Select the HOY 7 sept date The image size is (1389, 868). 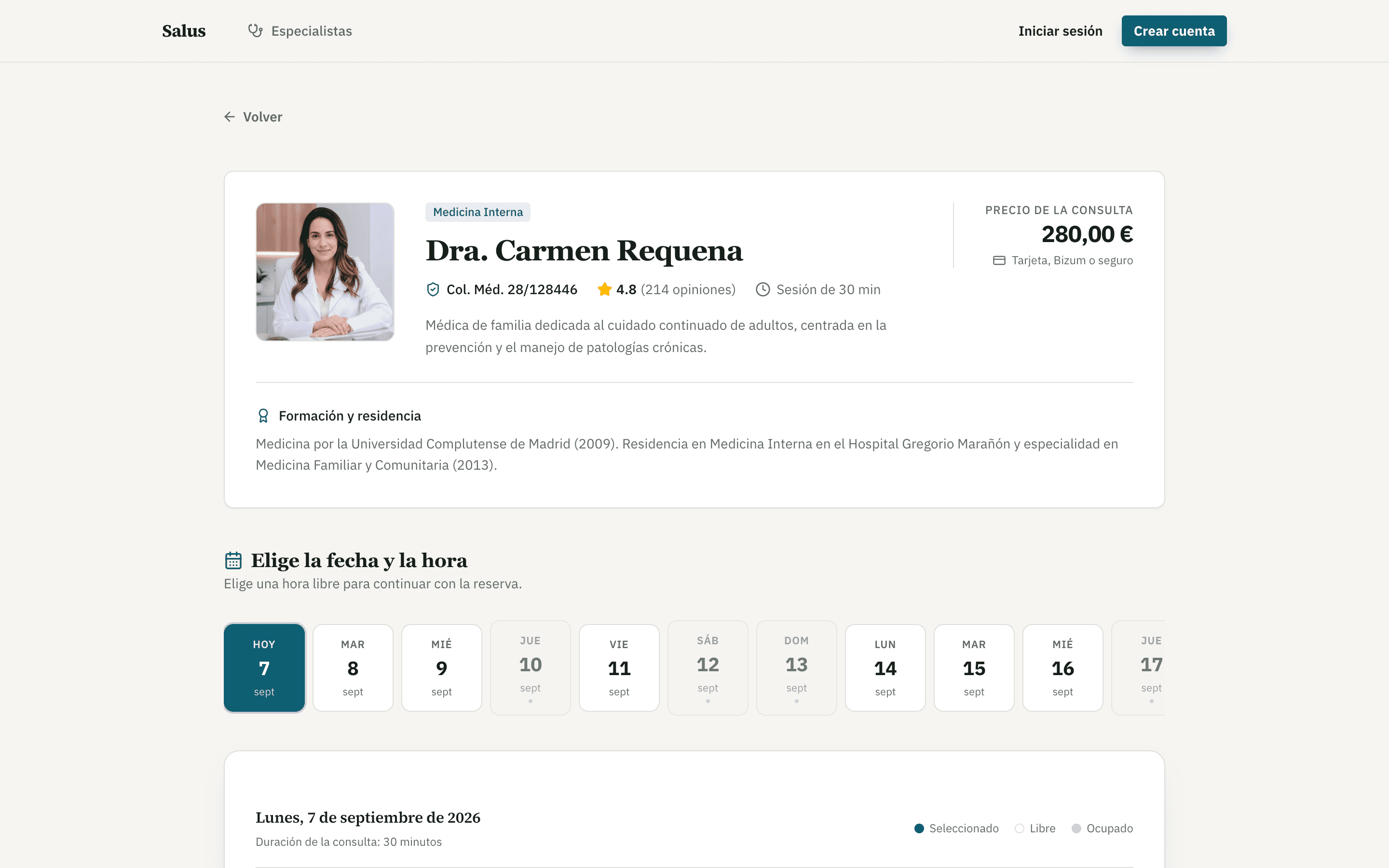click(264, 668)
